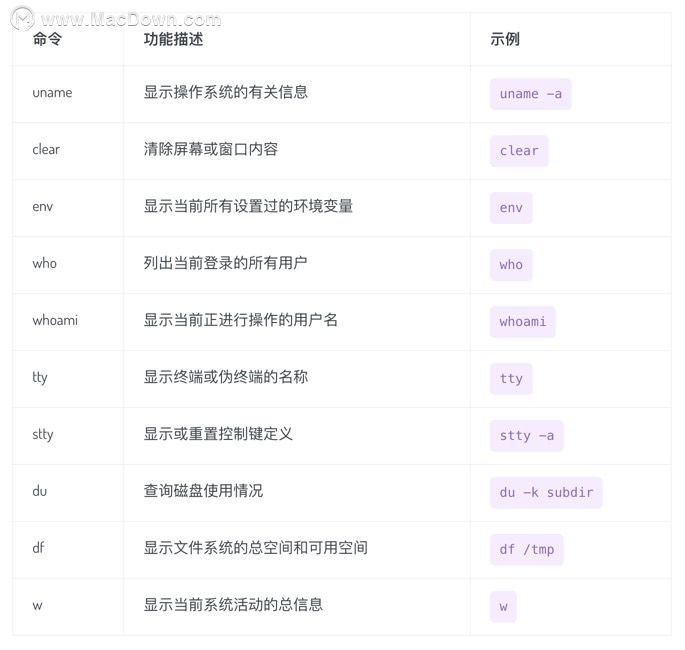Select the description 清除屏幕或窗口内容
The height and width of the screenshot is (650, 685).
211,149
